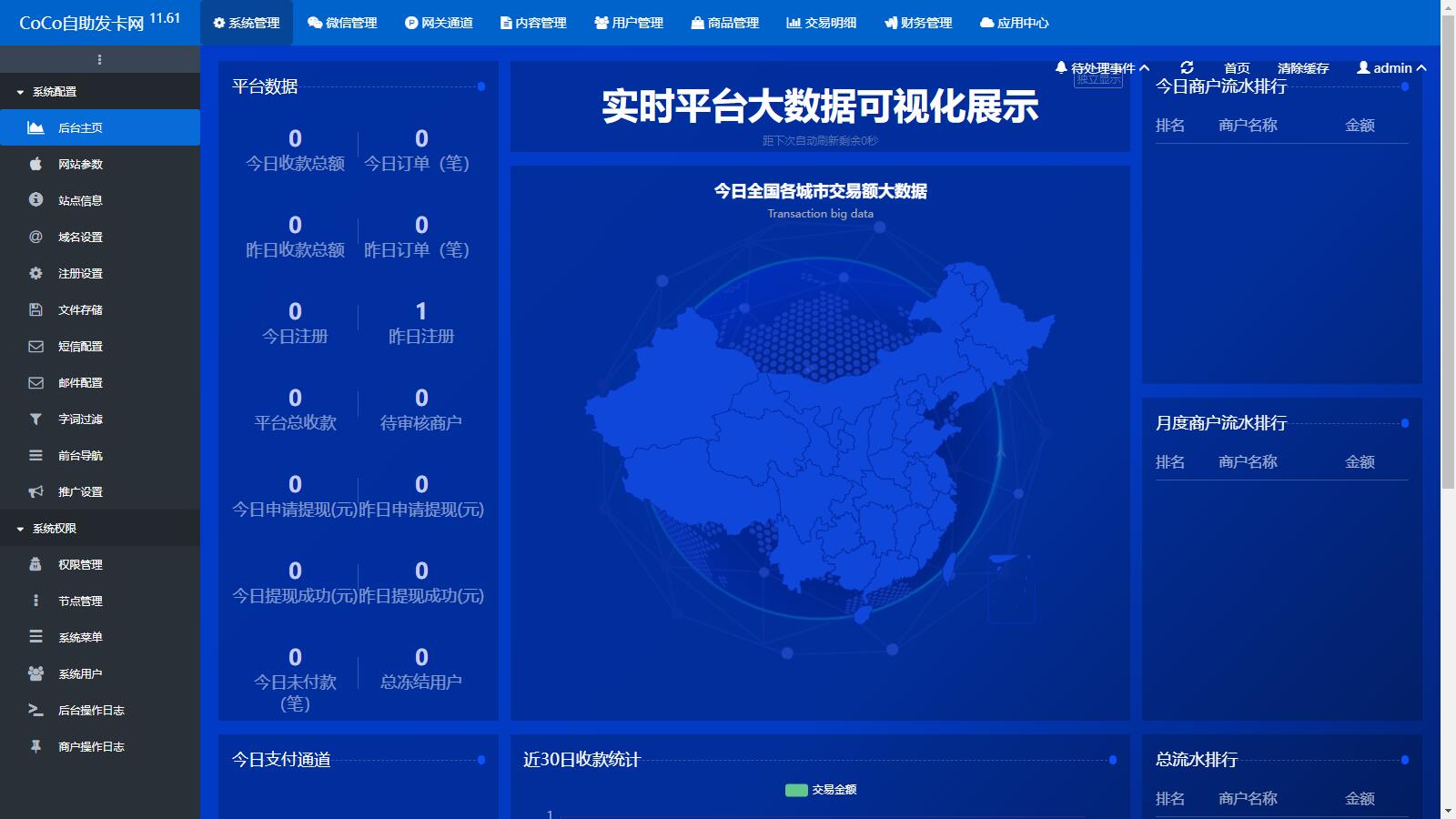
Task: Click the 文件存储 save-disk icon
Action: tap(35, 309)
